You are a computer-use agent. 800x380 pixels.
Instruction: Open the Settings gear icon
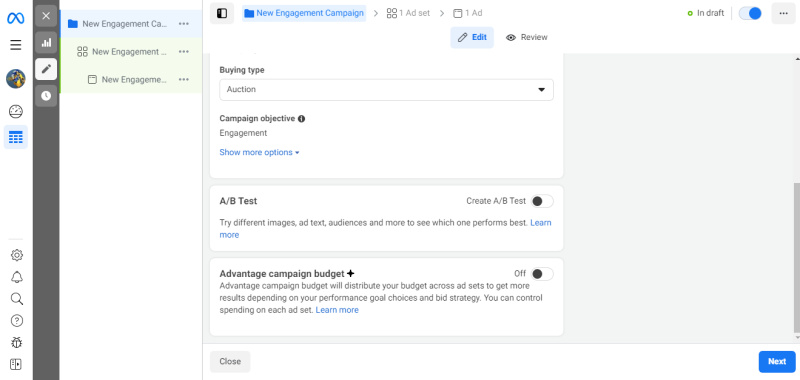[x=17, y=255]
